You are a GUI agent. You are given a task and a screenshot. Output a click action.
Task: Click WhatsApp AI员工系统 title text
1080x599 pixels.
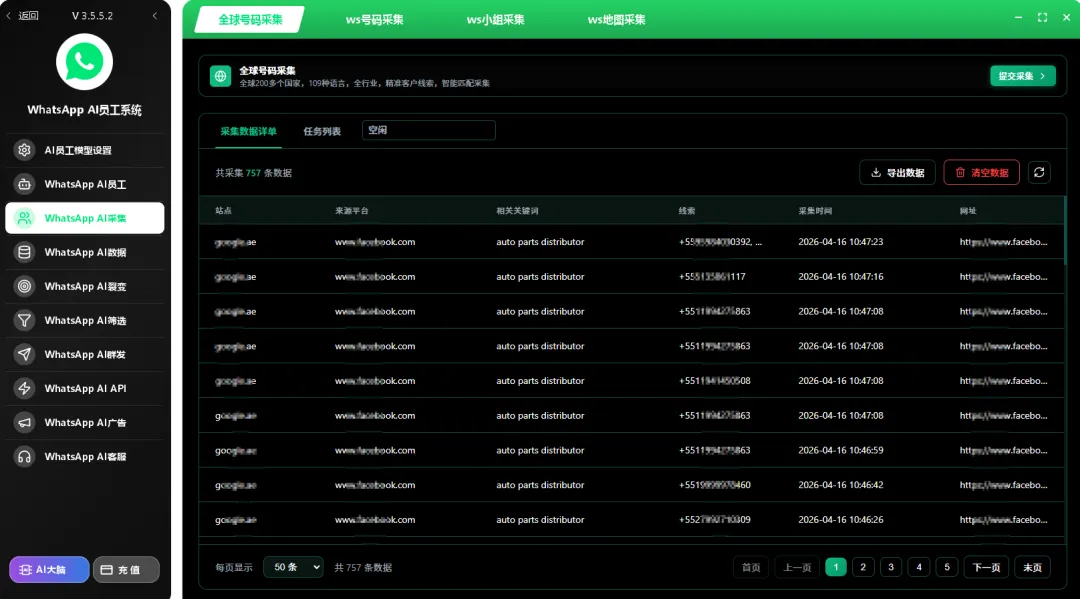click(x=85, y=110)
